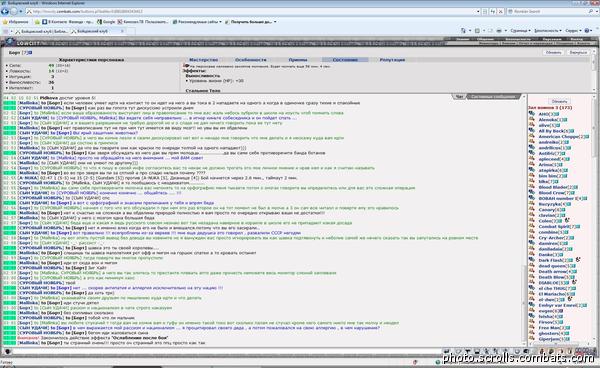Click Обновить above the user list
This screenshot has width=600, height=368.
point(559,102)
